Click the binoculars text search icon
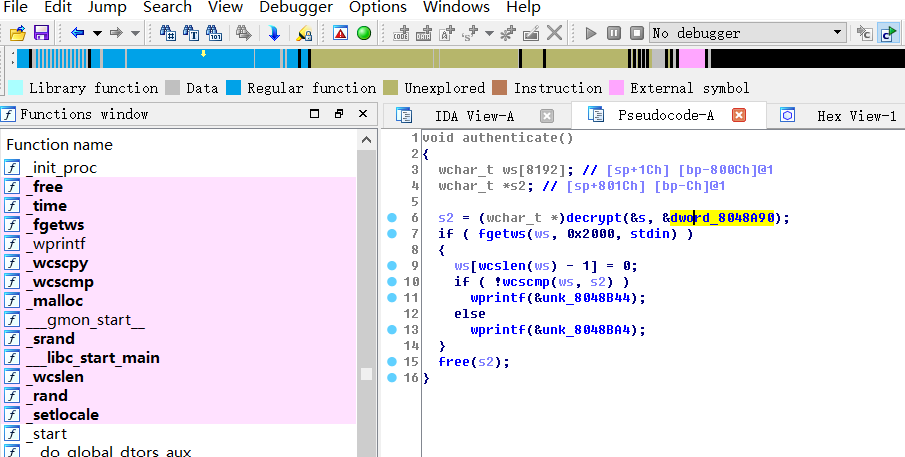The height and width of the screenshot is (457, 905). pos(191,33)
